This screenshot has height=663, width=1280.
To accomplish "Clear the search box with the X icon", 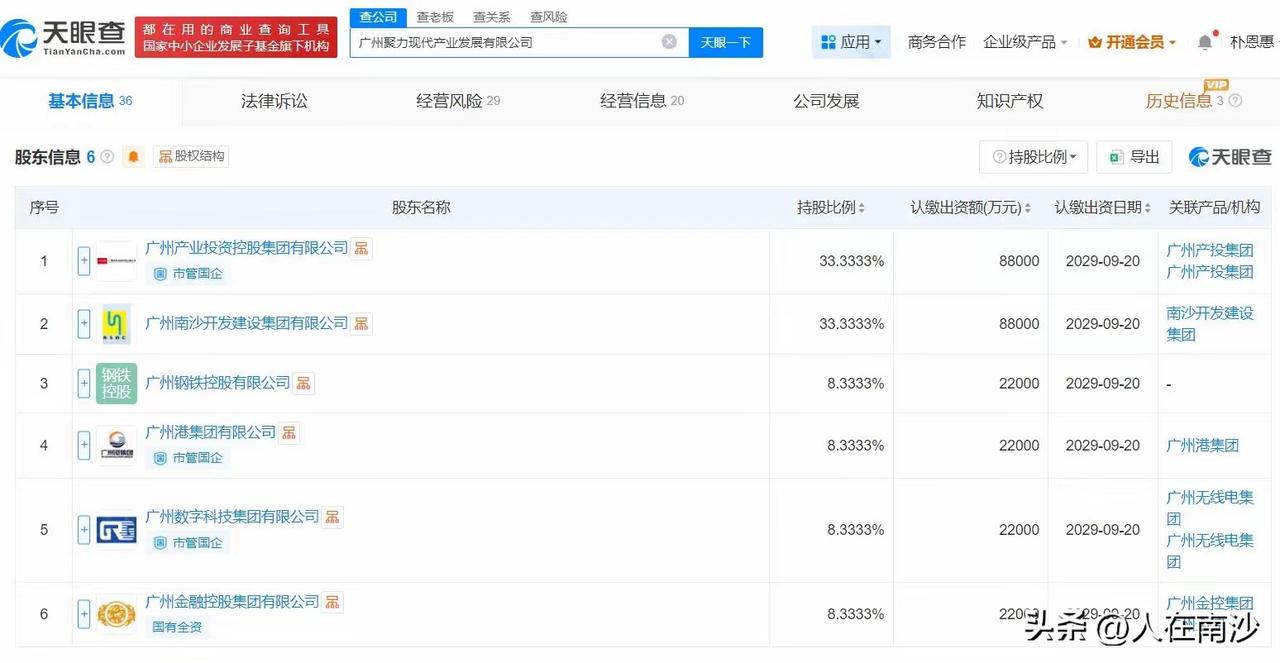I will tap(669, 42).
